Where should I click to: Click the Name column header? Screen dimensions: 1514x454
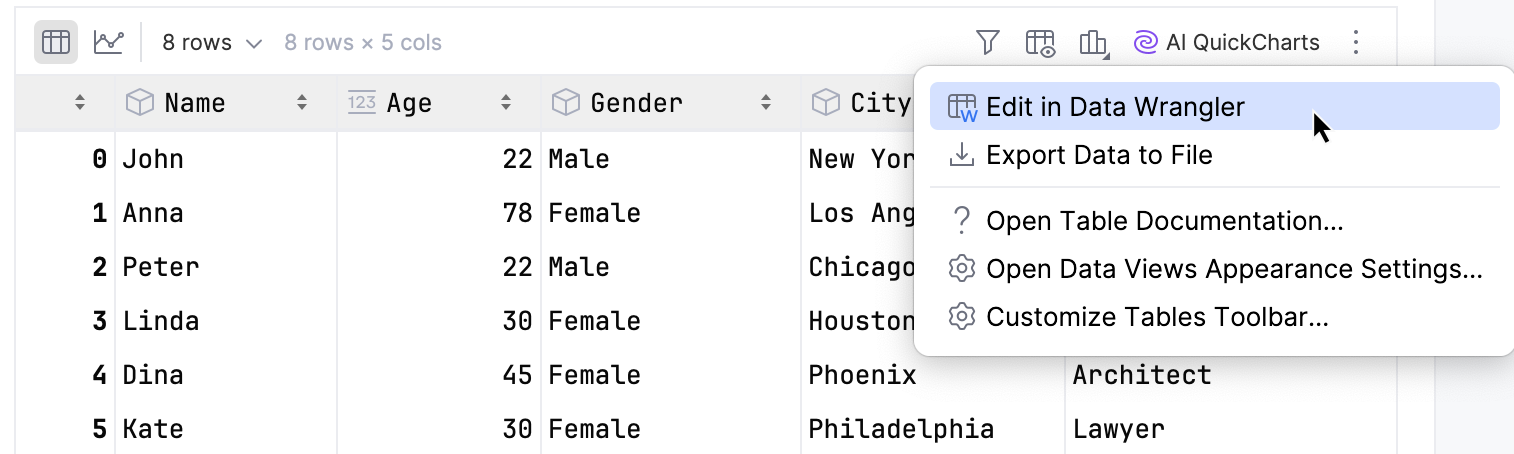(195, 102)
